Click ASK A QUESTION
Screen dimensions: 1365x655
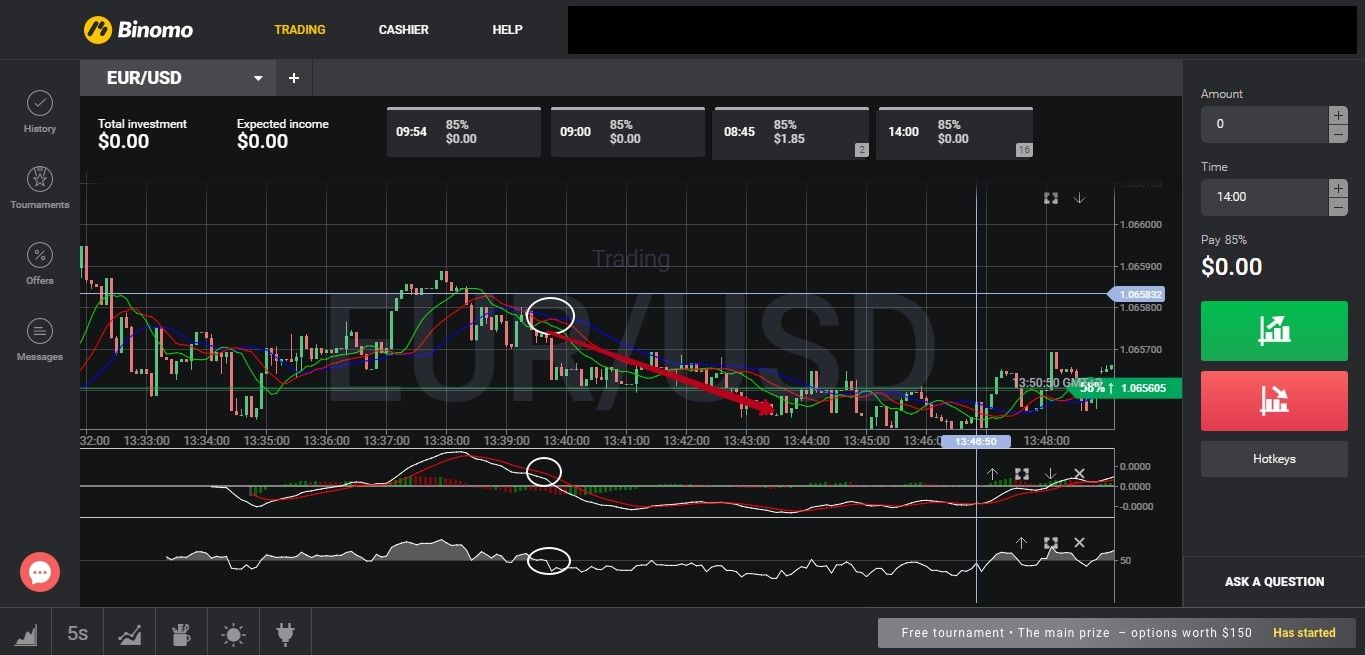tap(1274, 582)
